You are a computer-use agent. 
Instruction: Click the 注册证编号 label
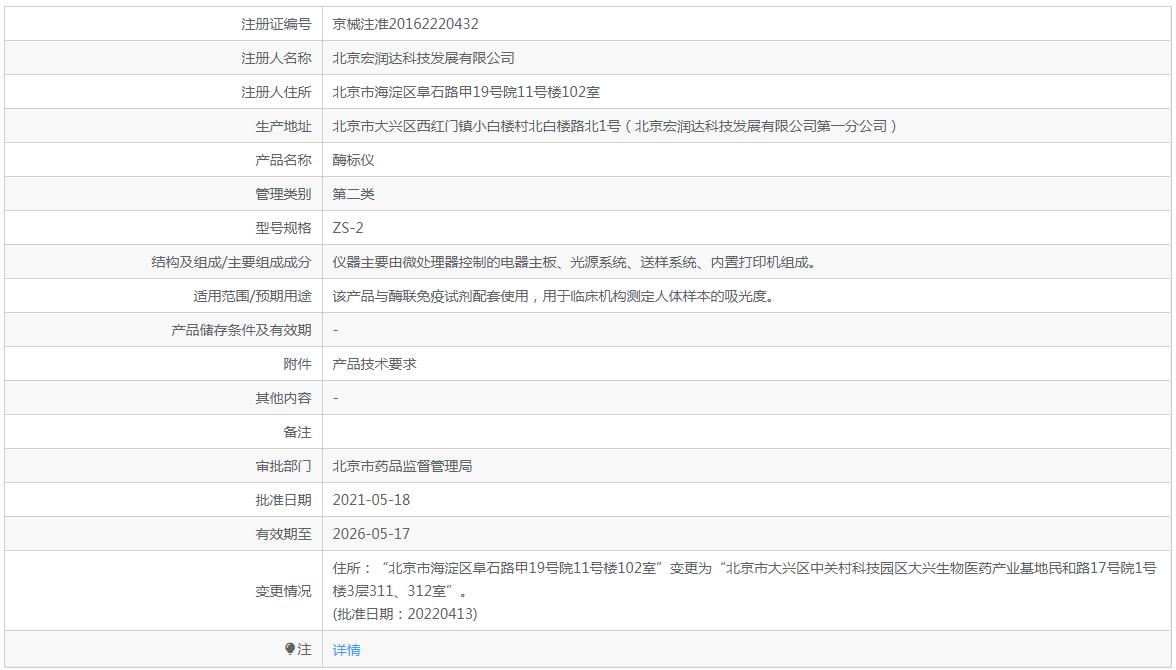tap(276, 24)
